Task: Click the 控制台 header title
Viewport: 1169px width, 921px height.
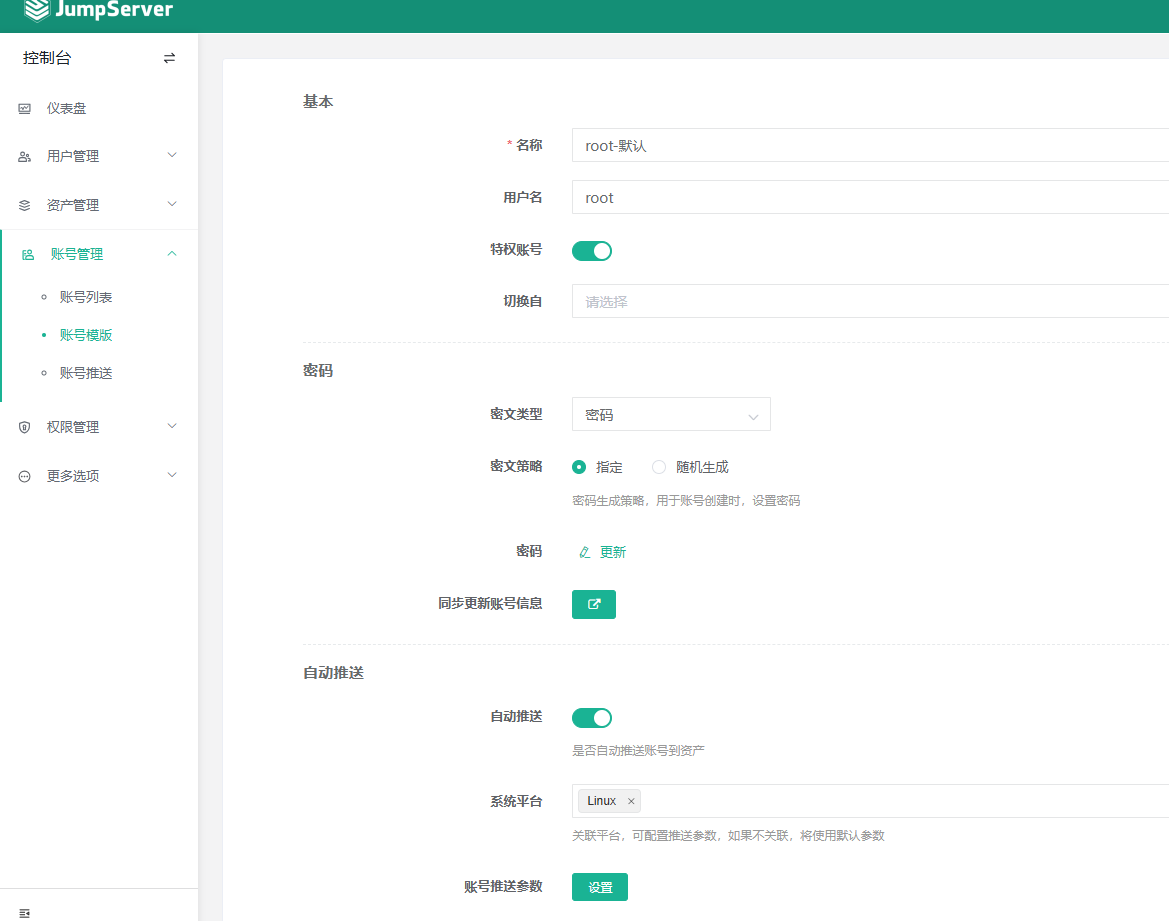Action: pyautogui.click(x=46, y=58)
